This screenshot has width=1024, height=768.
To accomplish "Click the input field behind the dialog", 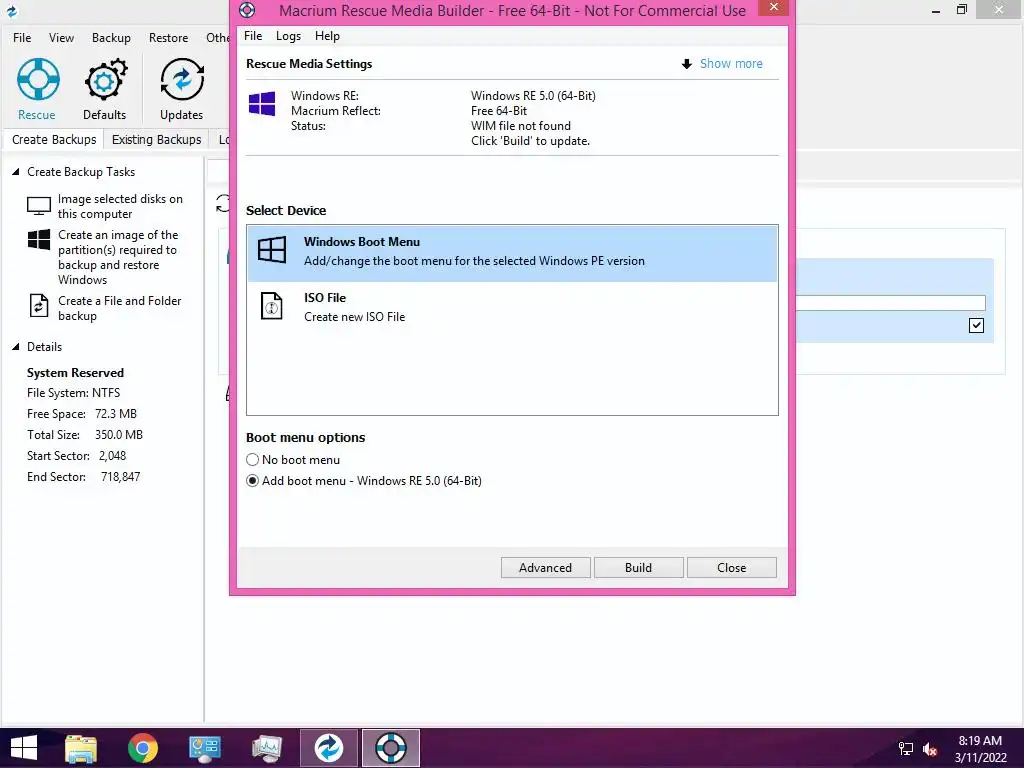I will [x=890, y=302].
